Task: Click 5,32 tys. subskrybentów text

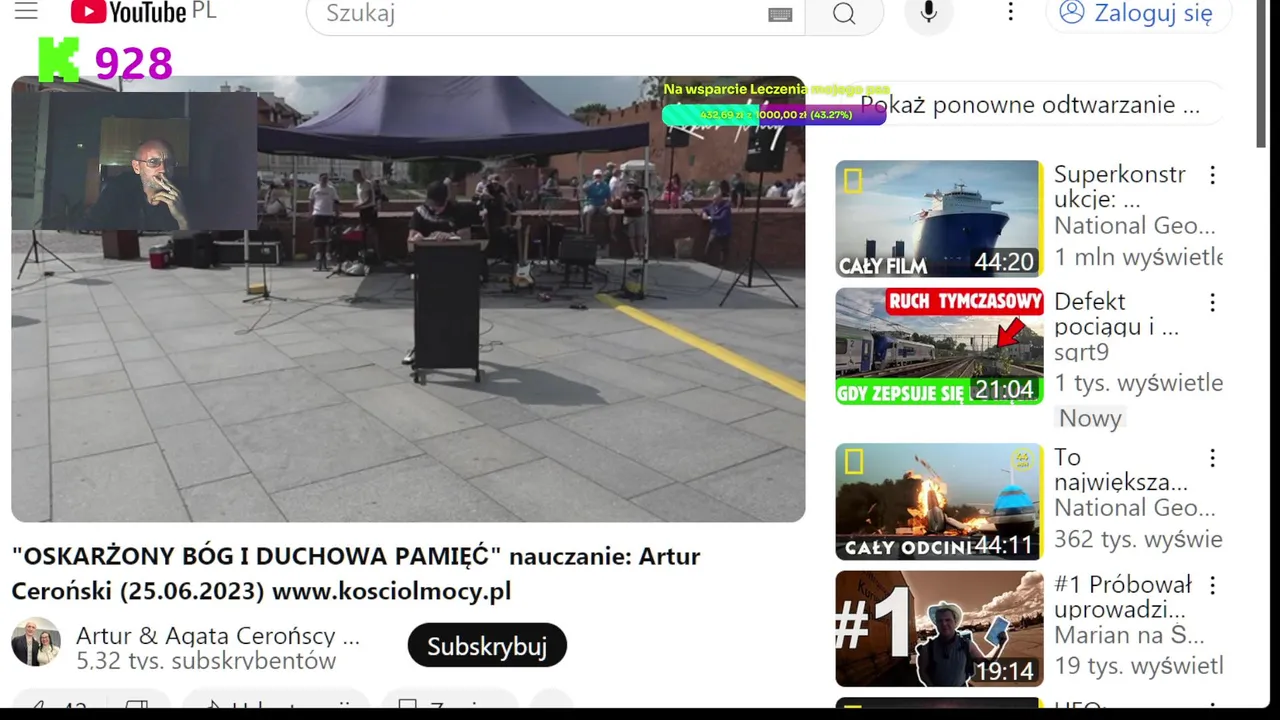Action: tap(206, 661)
